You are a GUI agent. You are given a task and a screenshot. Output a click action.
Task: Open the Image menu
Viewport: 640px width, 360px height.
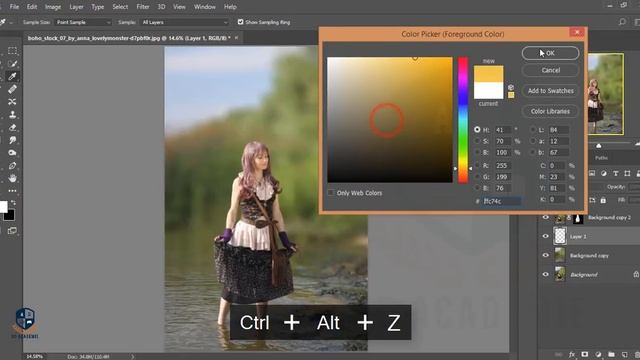pyautogui.click(x=53, y=7)
